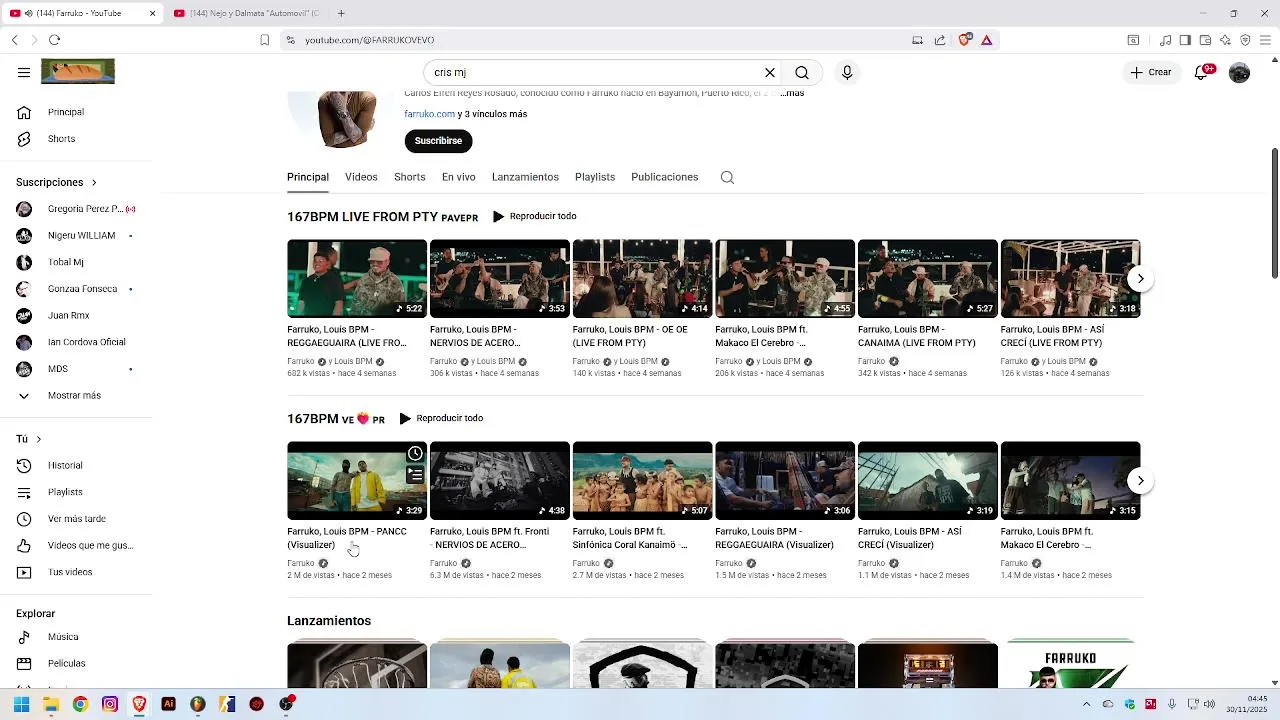Open REGGAEGUAIRA LIVE 5:22 thumbnail
1280x720 pixels.
(357, 279)
